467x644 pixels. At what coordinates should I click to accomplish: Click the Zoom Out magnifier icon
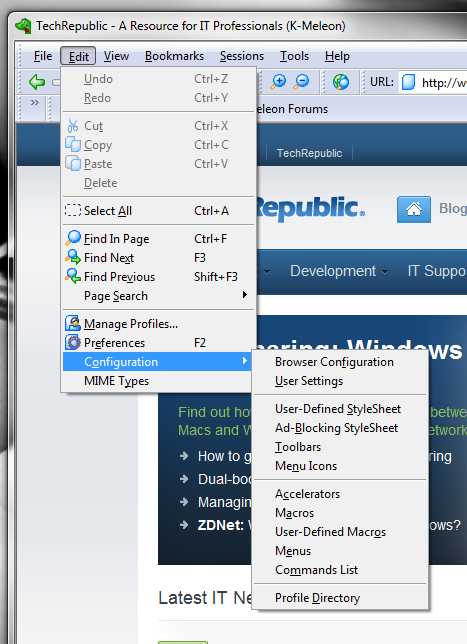point(301,82)
